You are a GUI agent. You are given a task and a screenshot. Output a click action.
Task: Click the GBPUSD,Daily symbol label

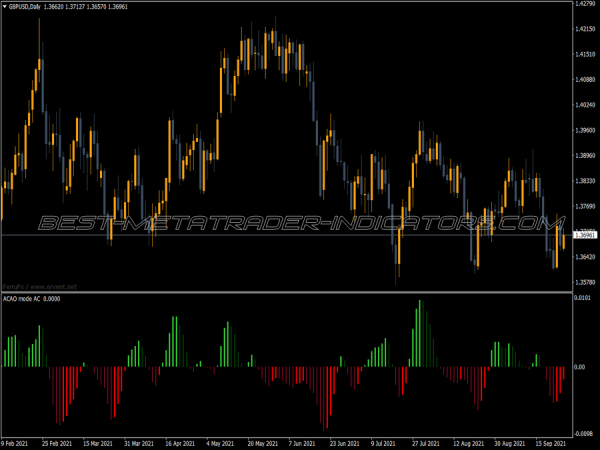(x=28, y=6)
